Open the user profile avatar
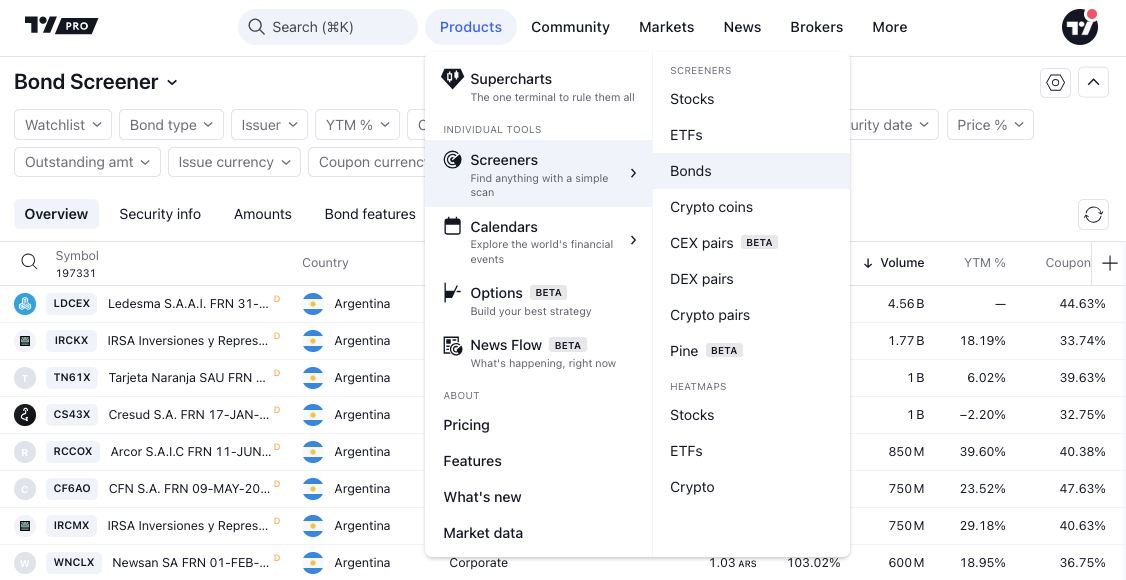 1080,27
